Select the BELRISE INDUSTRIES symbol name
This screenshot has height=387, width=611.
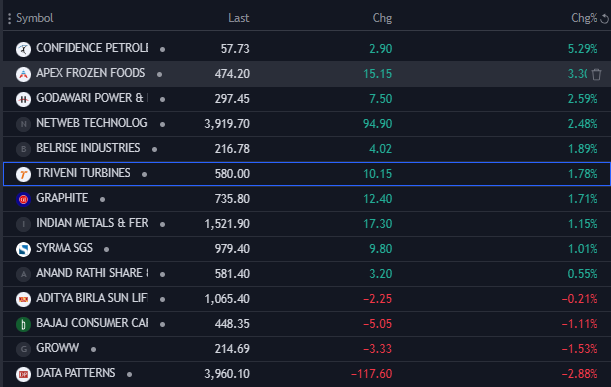coord(88,148)
